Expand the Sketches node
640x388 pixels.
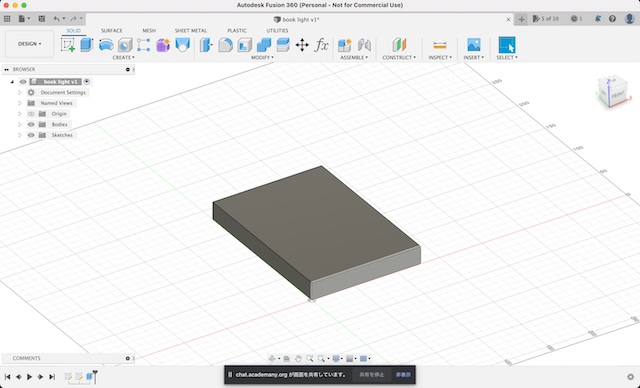pos(20,135)
